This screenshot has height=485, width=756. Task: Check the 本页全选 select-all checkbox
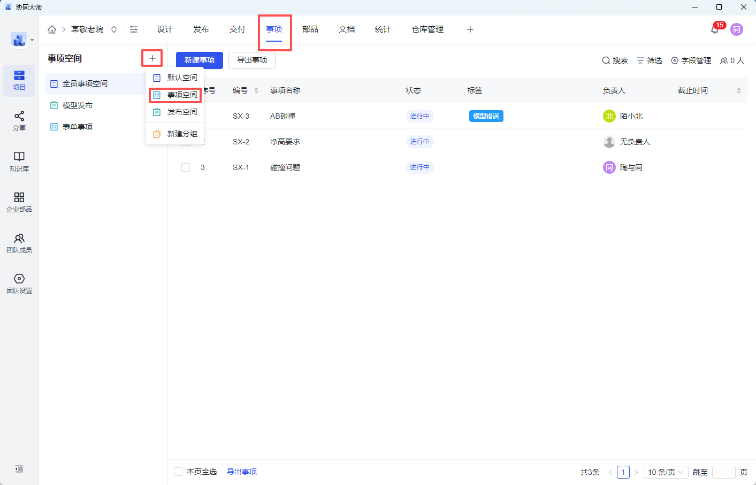pyautogui.click(x=179, y=471)
